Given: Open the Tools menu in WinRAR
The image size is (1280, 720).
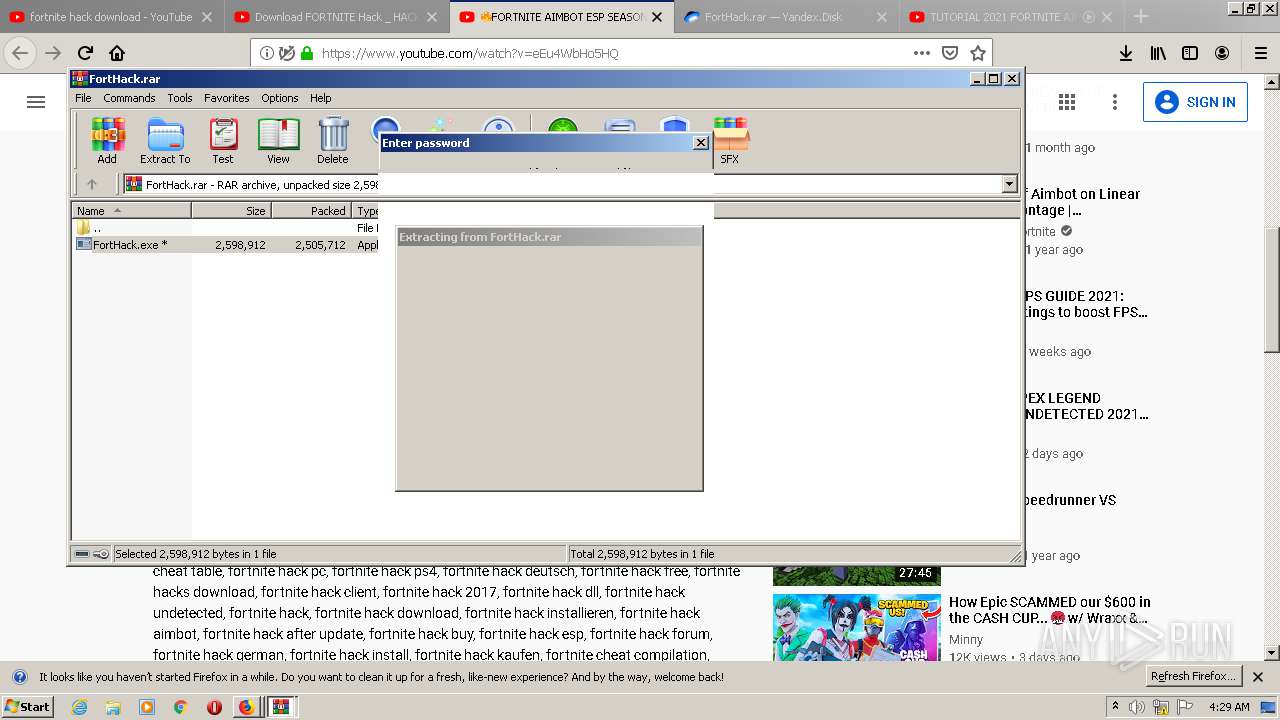Looking at the screenshot, I should click(x=180, y=98).
